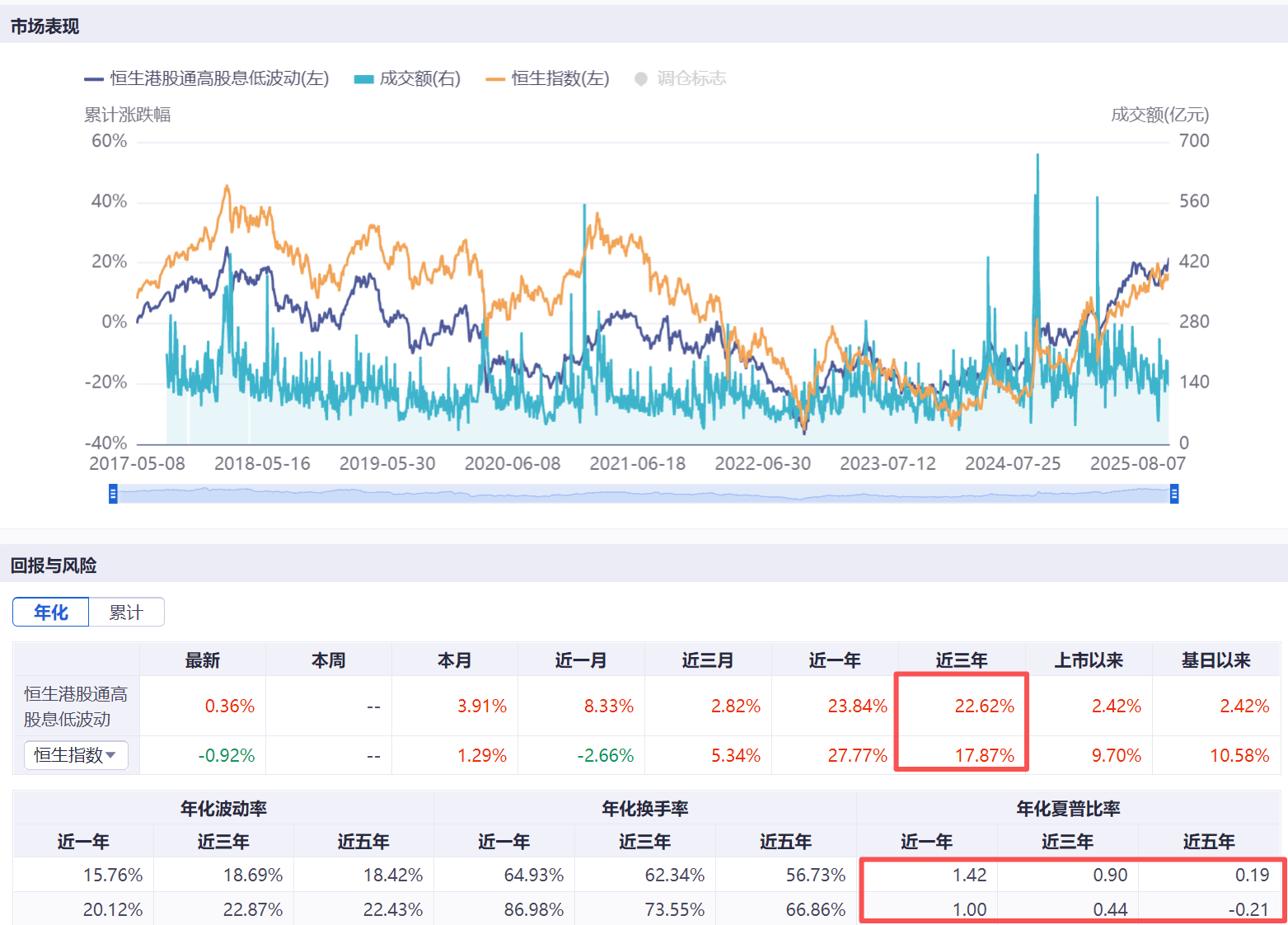Click 恒生港股通高股息低波动 row label
This screenshot has width=1288, height=925.
click(76, 707)
